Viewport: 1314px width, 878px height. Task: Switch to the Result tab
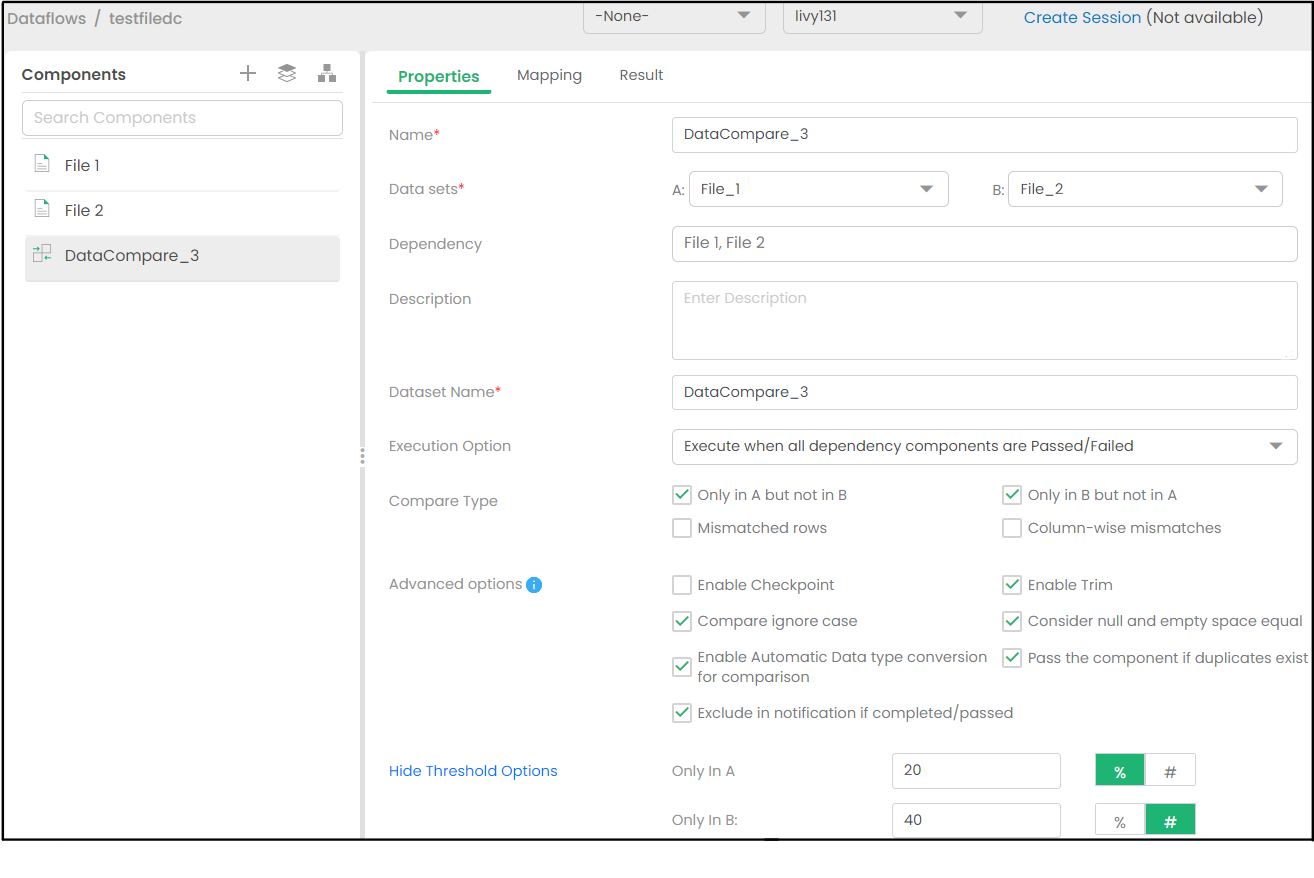(641, 75)
